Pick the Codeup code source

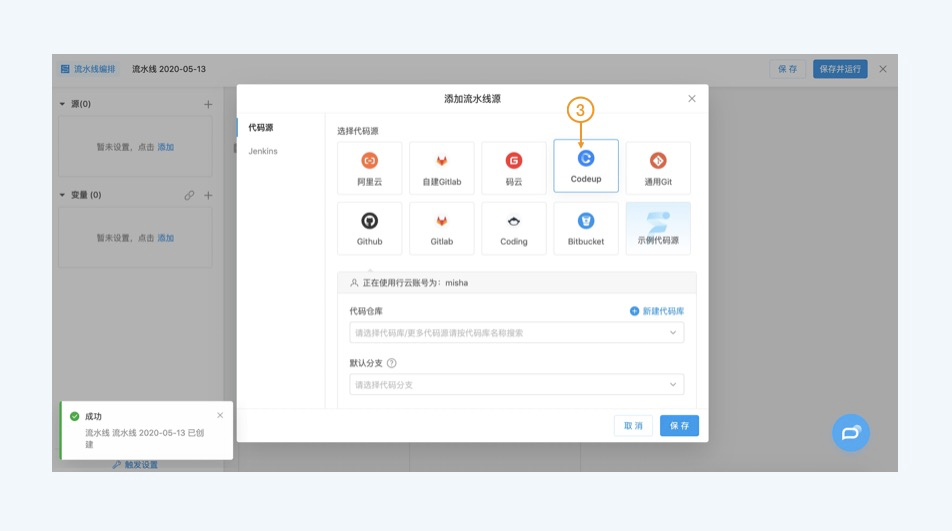click(x=586, y=166)
